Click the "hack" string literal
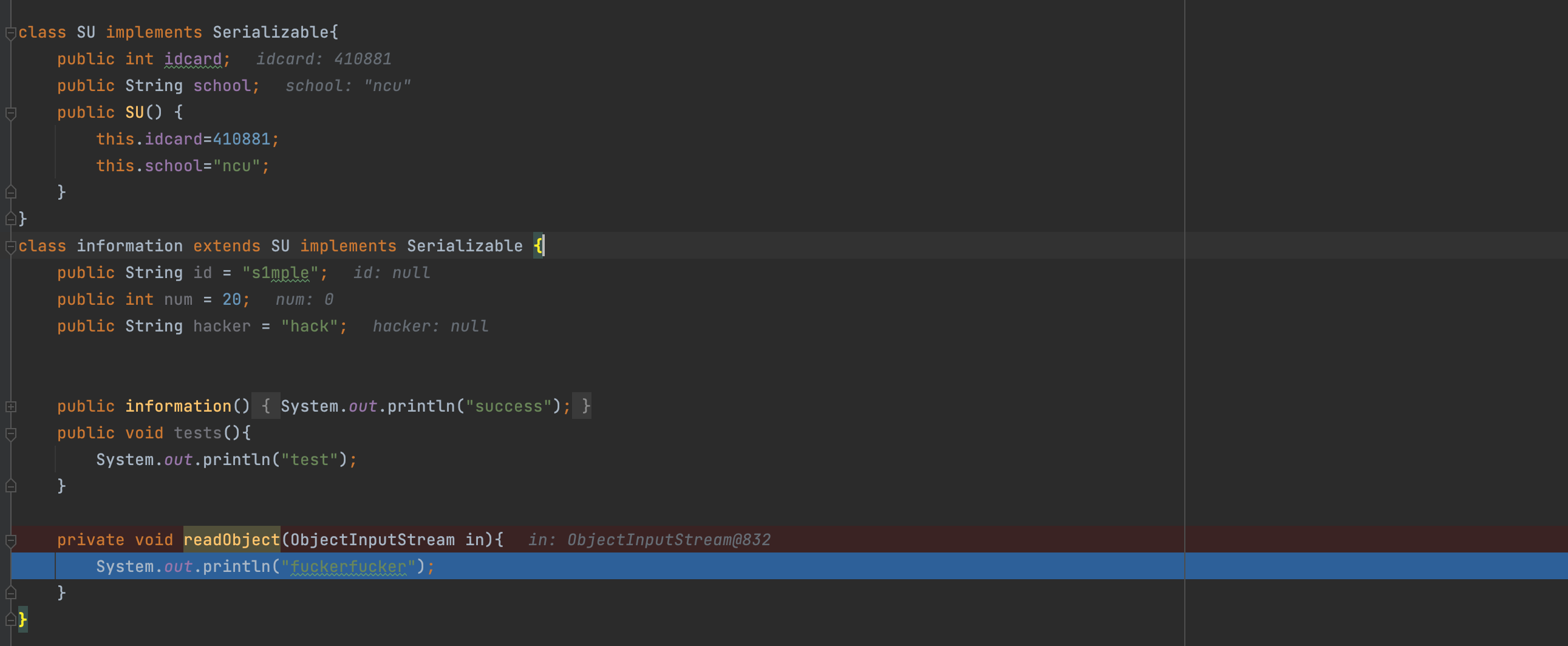The width and height of the screenshot is (1568, 646). pos(309,327)
